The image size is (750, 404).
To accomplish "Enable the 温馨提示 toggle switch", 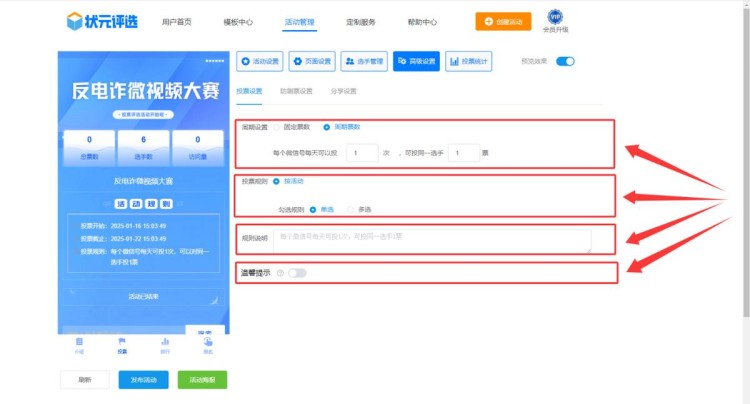I will (297, 272).
